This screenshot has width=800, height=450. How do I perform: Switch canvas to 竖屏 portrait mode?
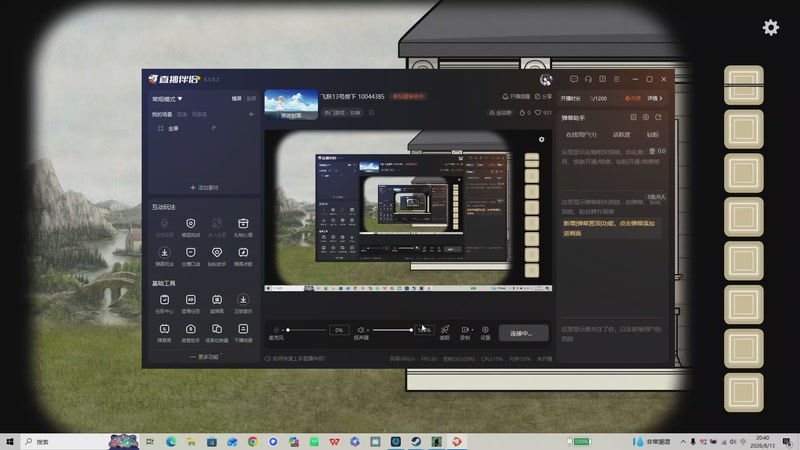[251, 98]
